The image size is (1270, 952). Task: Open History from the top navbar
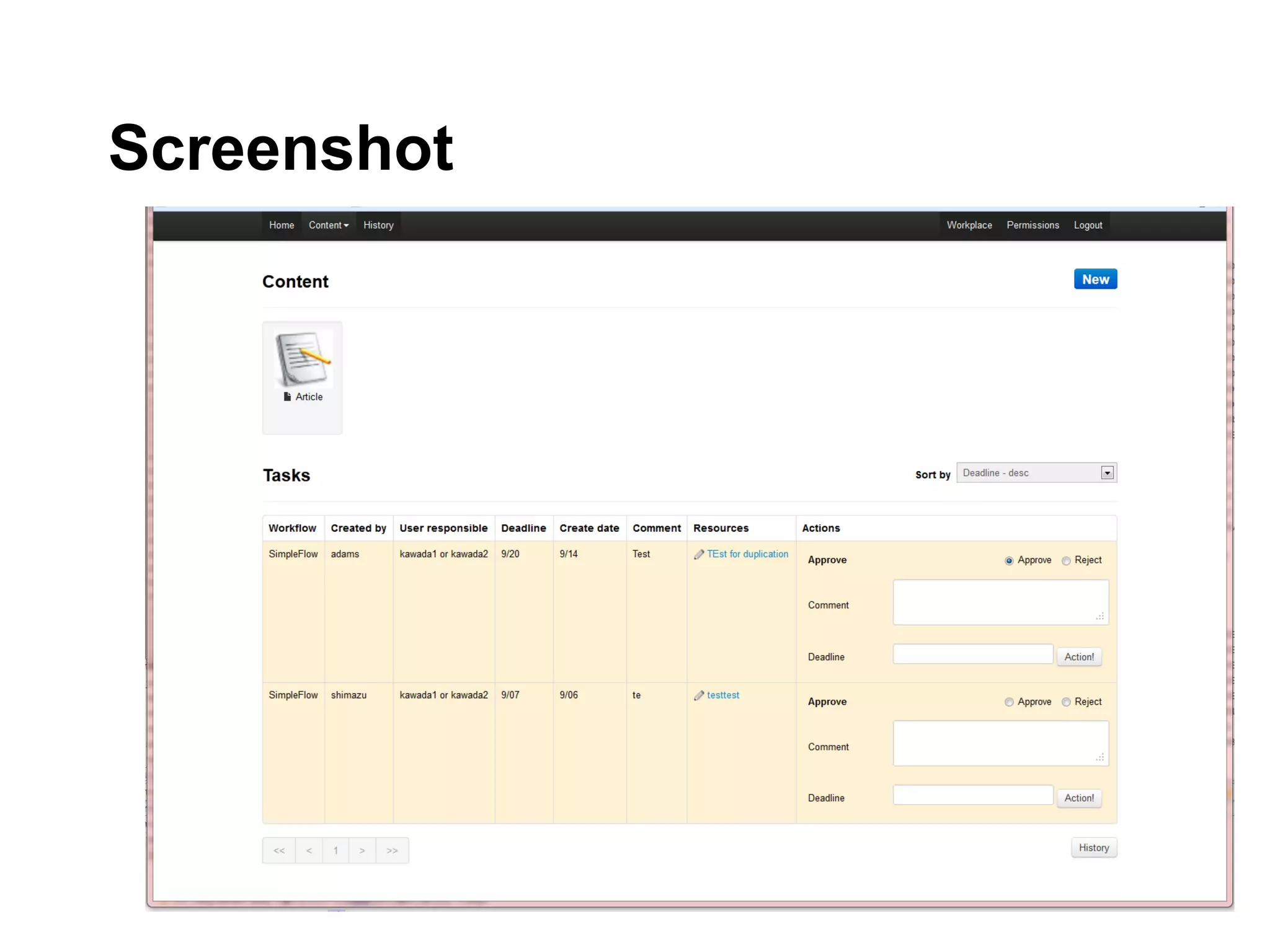(x=378, y=226)
